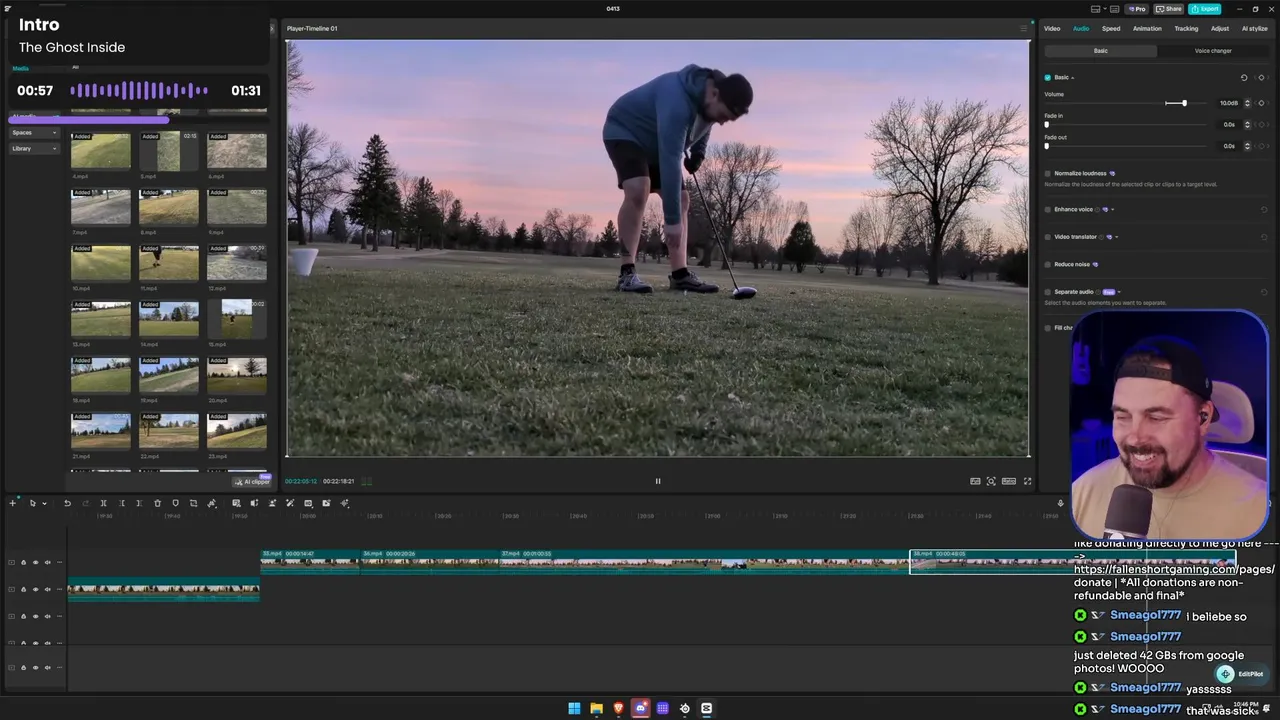Hide the top timeline track with eye icon
Viewport: 1280px width, 720px height.
tap(35, 562)
